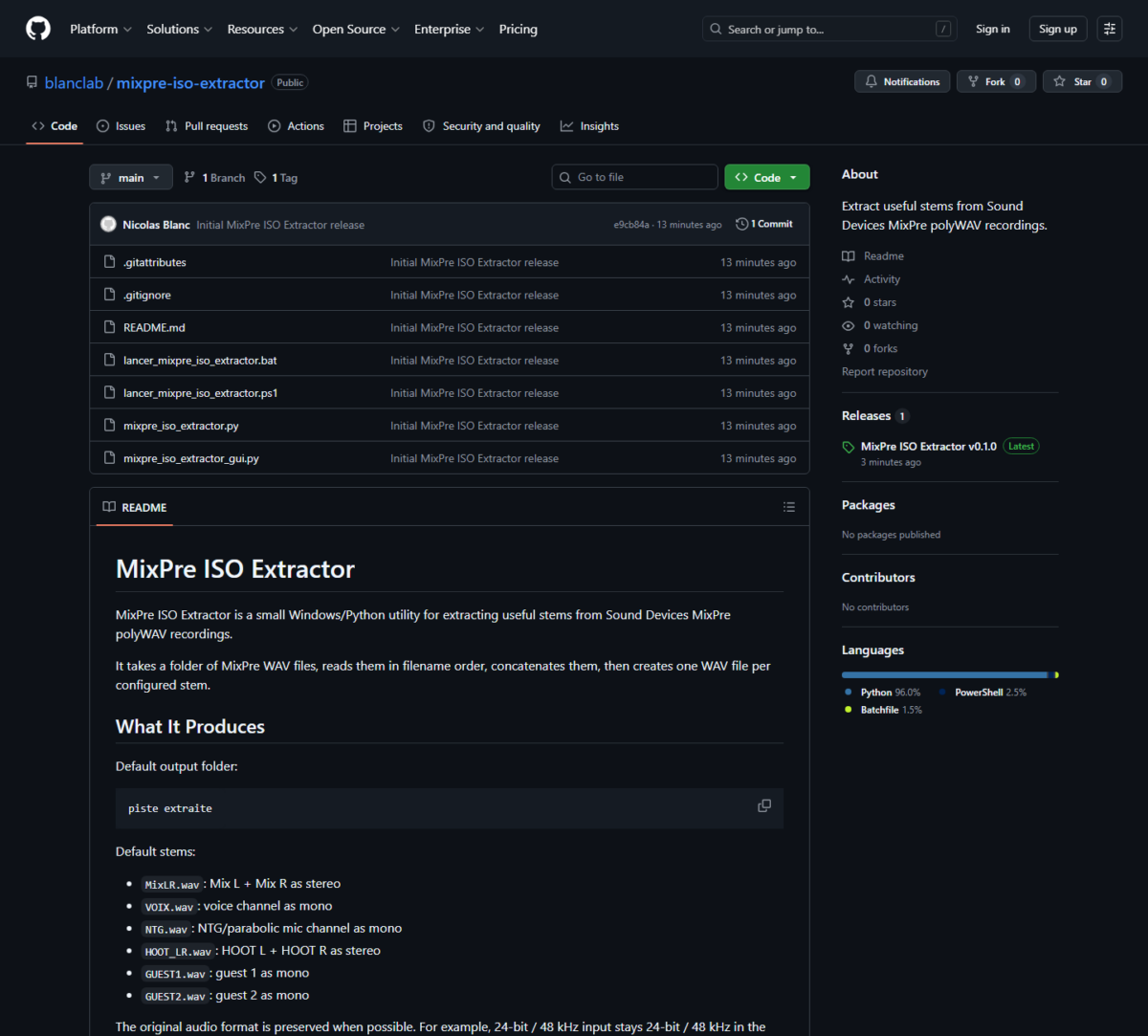Sign in to GitHub

point(993,29)
